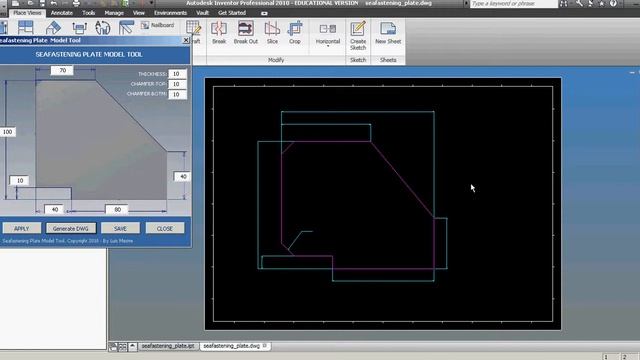Click the Break tool in Modify panel
640x360 pixels.
coord(219,33)
